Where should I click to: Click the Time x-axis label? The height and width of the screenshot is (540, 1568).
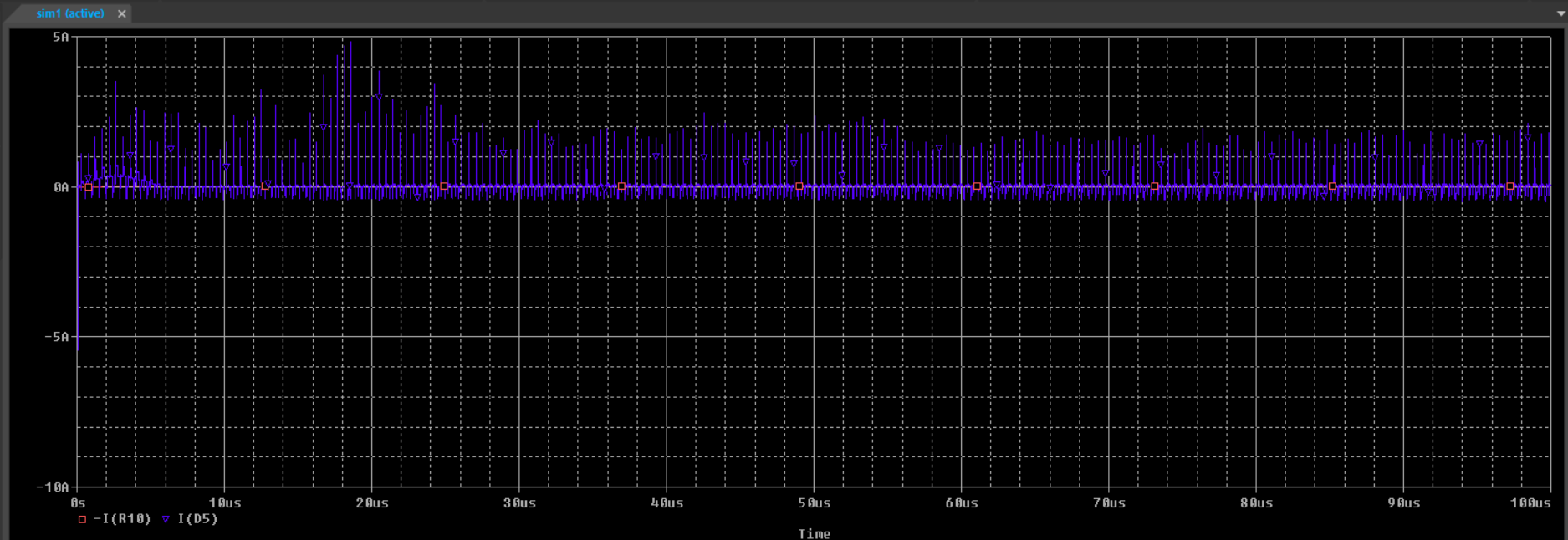click(814, 533)
